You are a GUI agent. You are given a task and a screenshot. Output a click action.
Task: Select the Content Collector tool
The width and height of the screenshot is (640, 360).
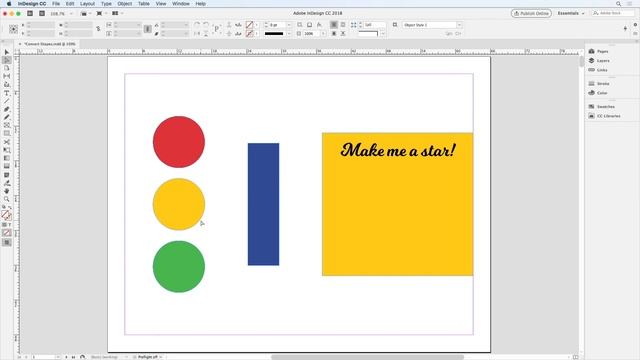tap(7, 84)
